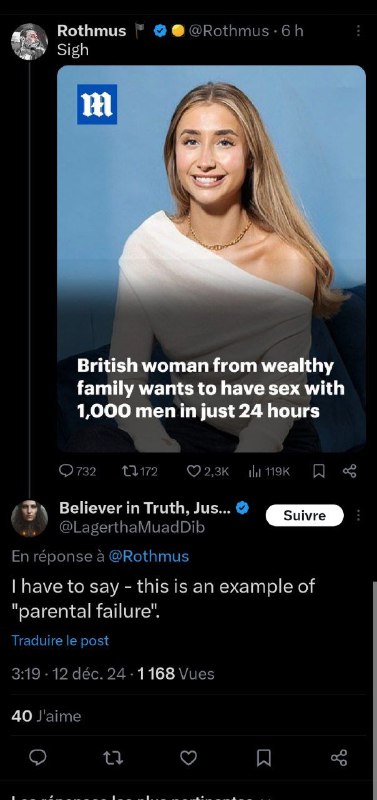
Task: Open the Daily Mail article image
Action: point(211,259)
